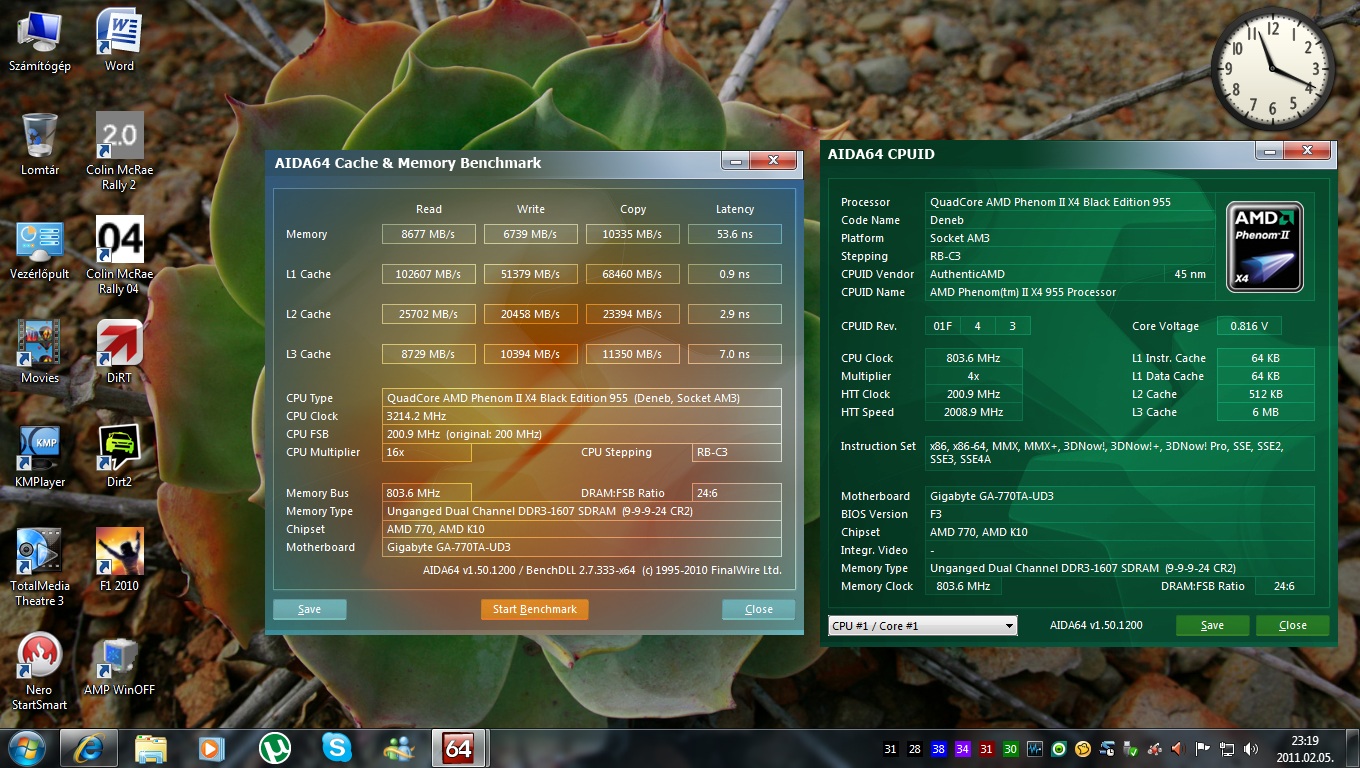1360x768 pixels.
Task: Click the red 31 temperature tray icon
Action: pos(986,749)
